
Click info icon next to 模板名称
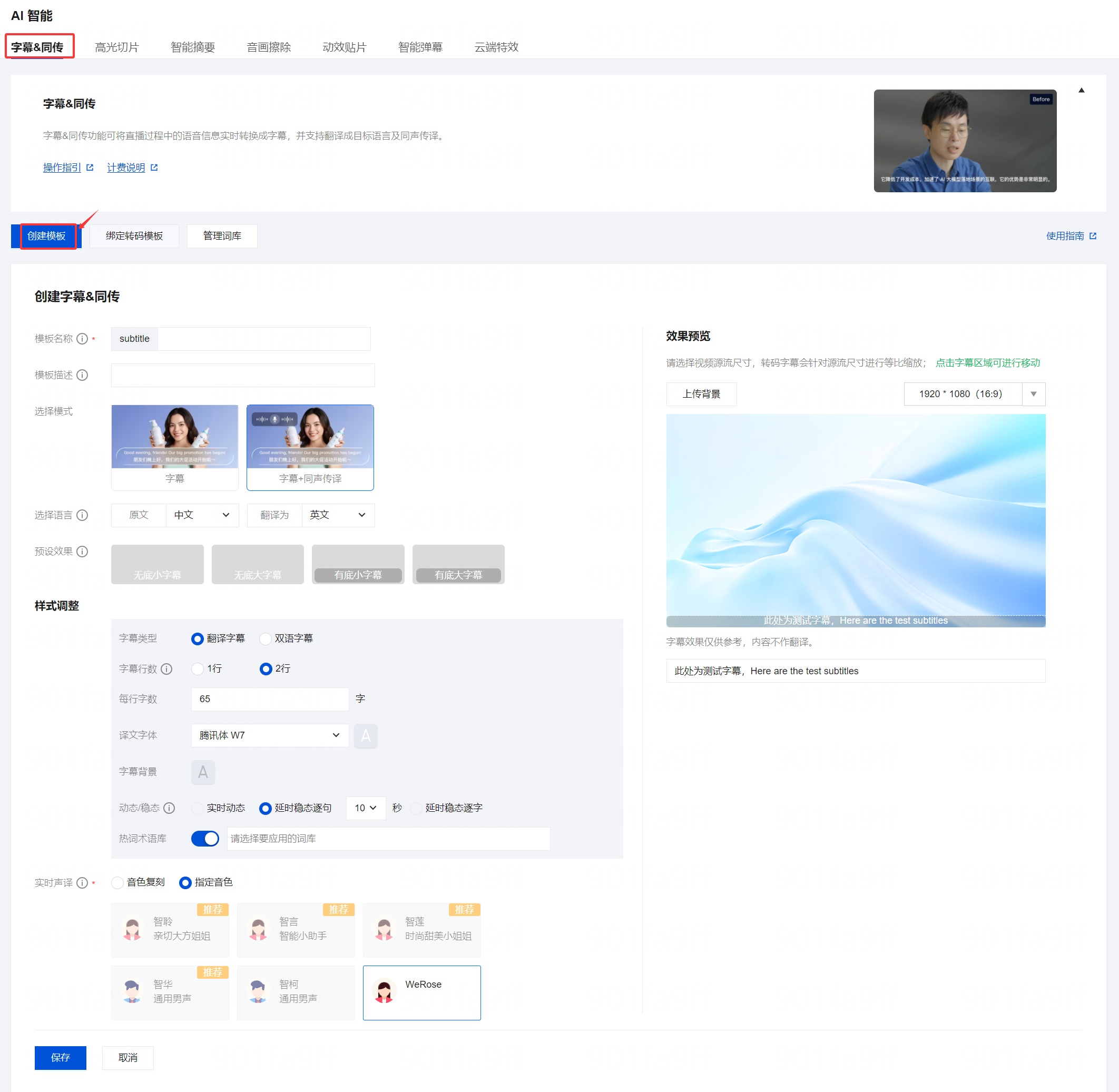[82, 339]
